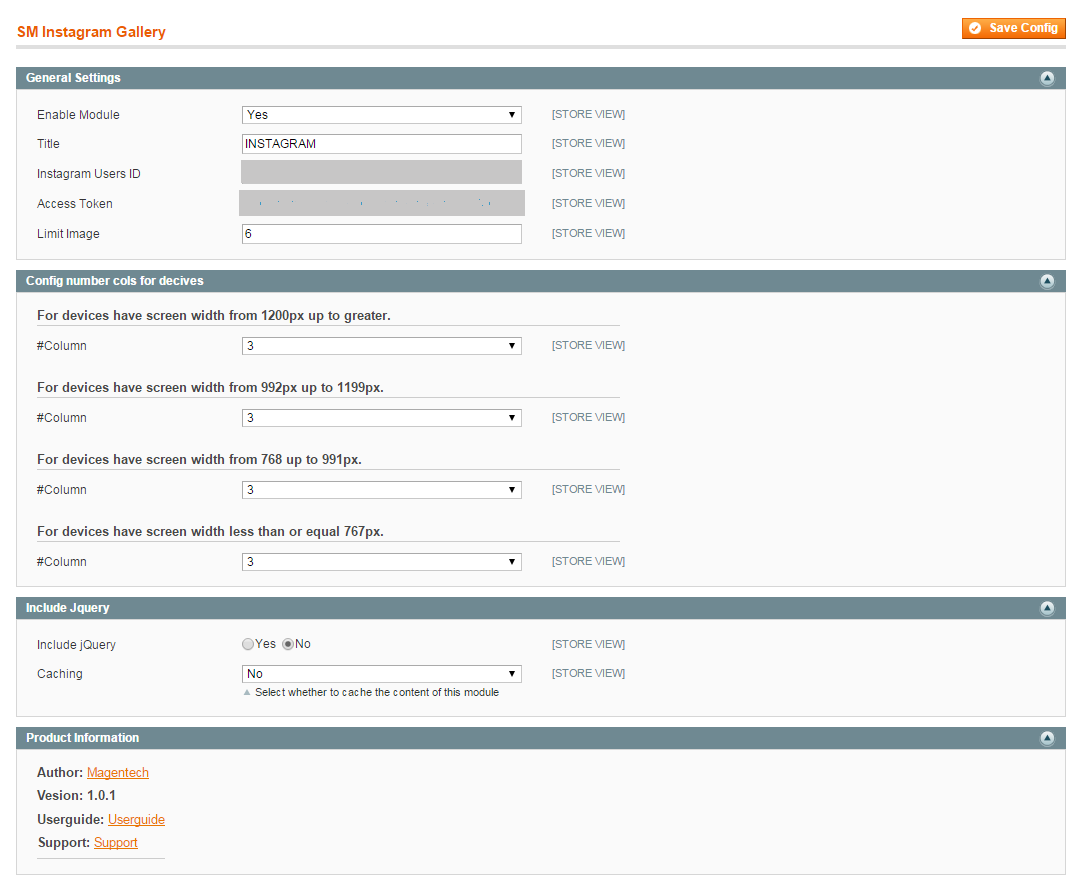
Task: Click the Instagram Users ID field
Action: point(381,172)
